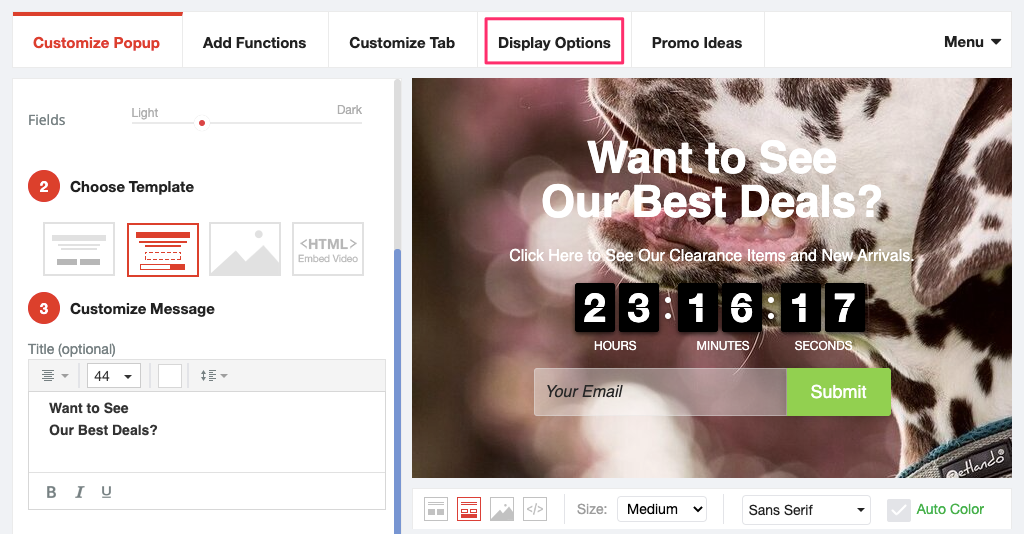Screen dimensions: 1024x534
Task: Select the form layout icon below preview
Action: [469, 509]
